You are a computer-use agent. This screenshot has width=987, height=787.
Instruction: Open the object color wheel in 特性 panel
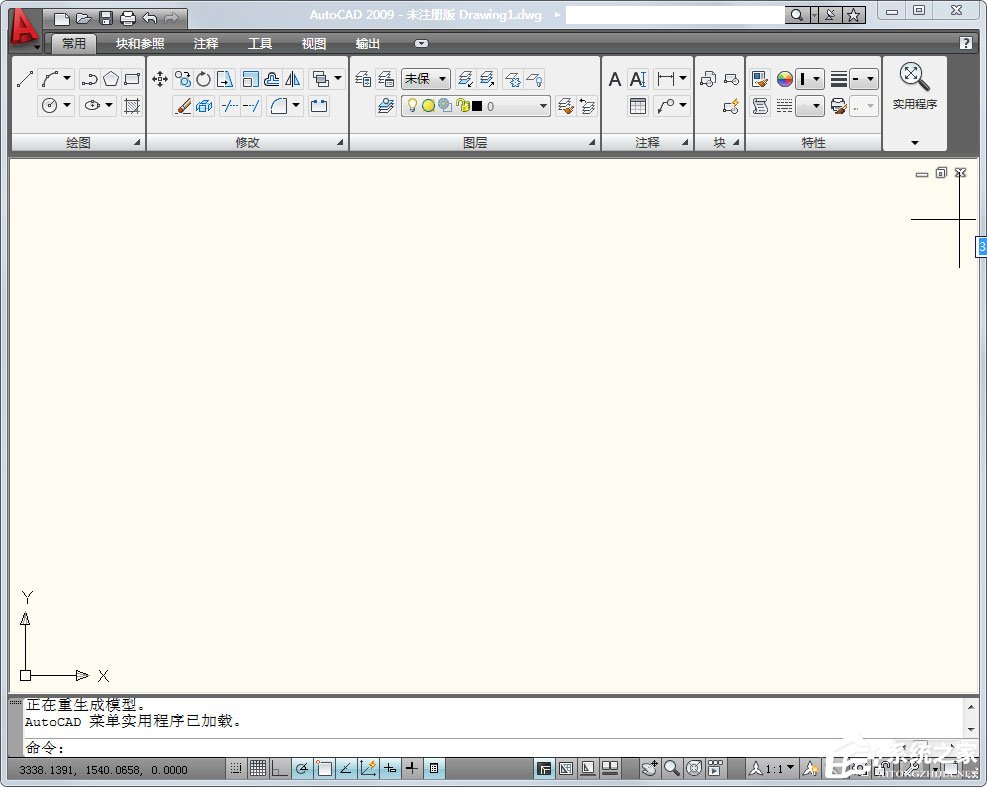point(783,79)
